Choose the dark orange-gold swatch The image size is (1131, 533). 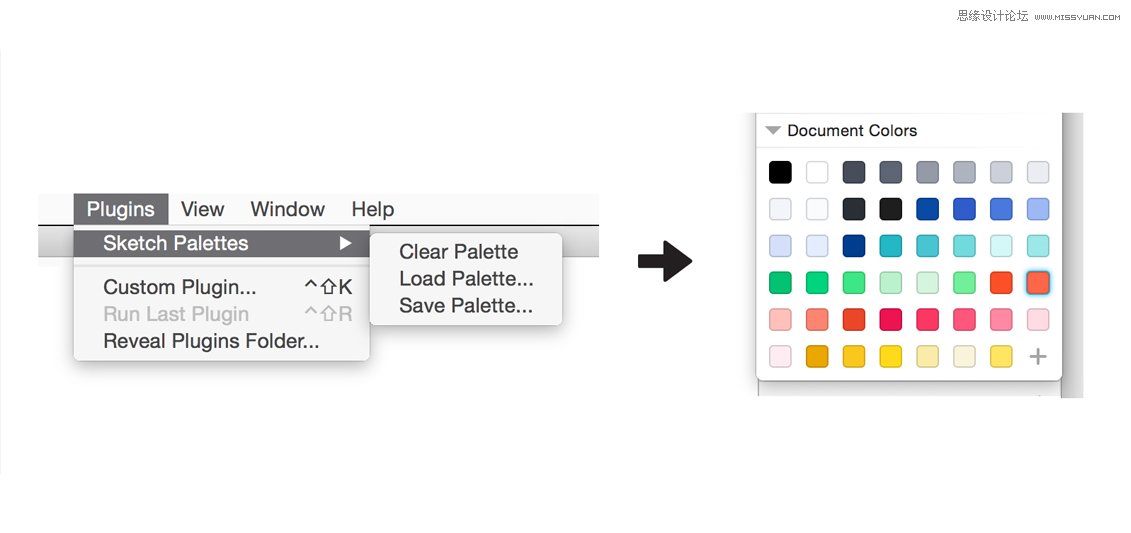(x=817, y=357)
